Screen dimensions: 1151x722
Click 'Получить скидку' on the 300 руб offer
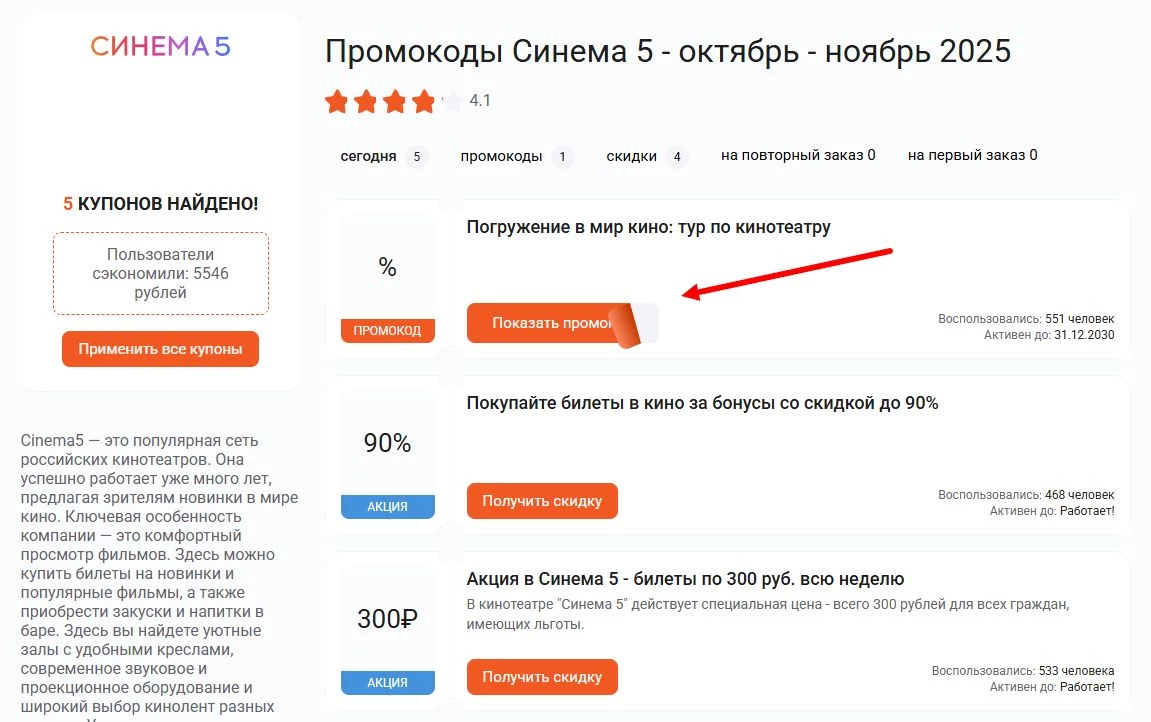(x=541, y=676)
